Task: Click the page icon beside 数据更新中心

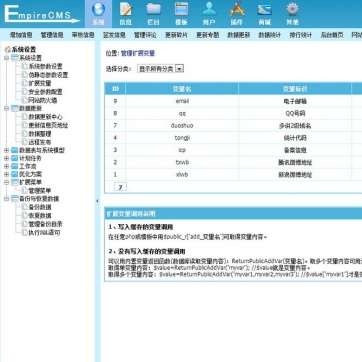Action: (24, 117)
